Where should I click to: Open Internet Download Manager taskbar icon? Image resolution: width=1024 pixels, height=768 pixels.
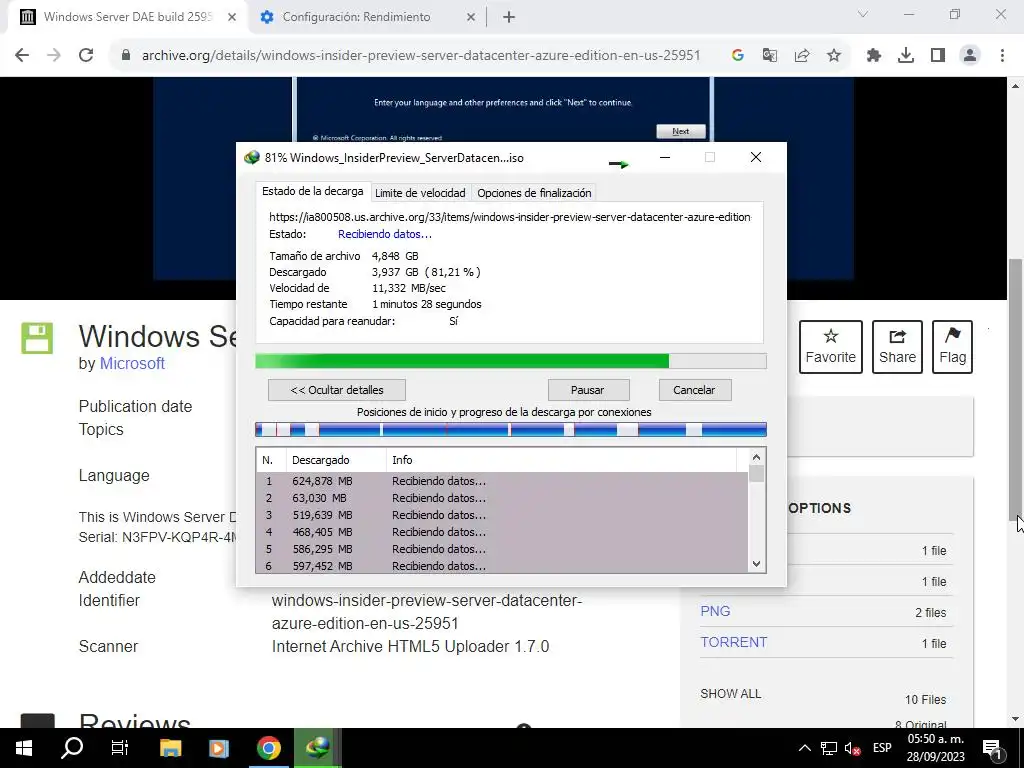coord(317,748)
